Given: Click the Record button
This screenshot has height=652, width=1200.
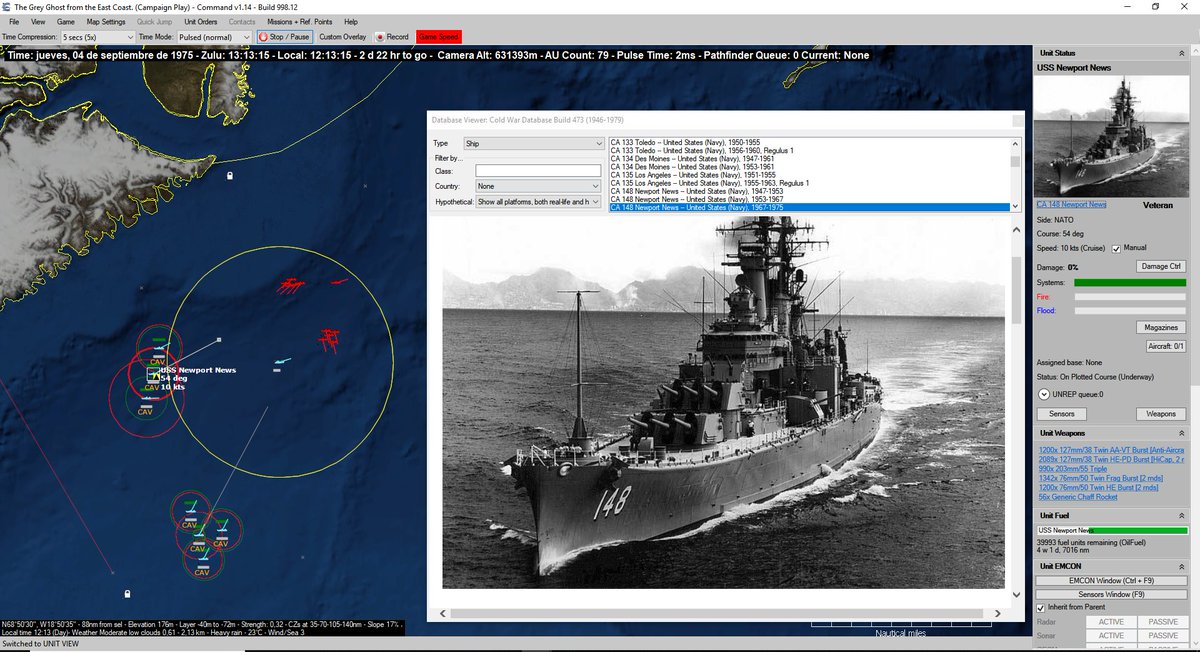Looking at the screenshot, I should (x=392, y=36).
